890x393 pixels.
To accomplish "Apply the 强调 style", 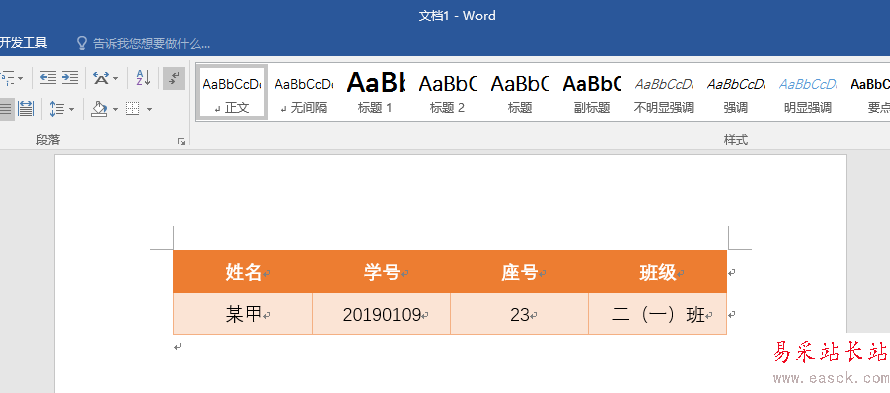I will [736, 92].
